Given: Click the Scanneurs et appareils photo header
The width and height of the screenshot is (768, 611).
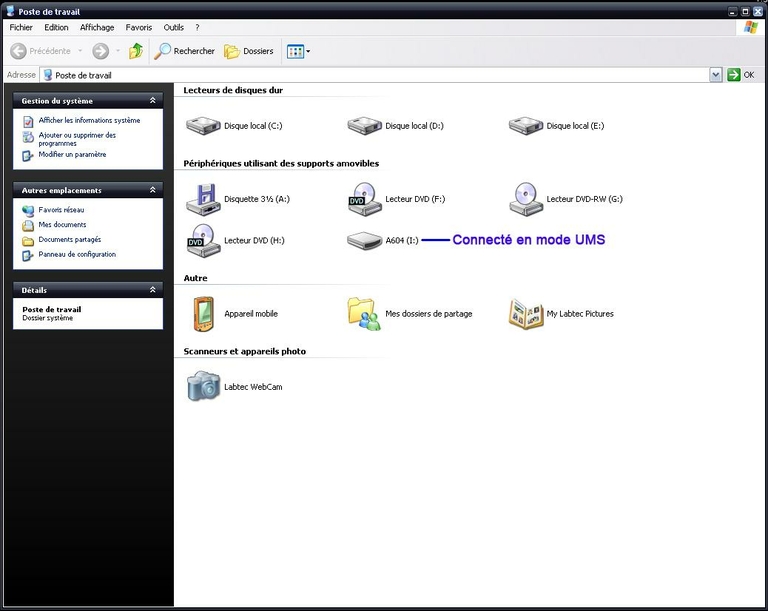Looking at the screenshot, I should (x=244, y=351).
